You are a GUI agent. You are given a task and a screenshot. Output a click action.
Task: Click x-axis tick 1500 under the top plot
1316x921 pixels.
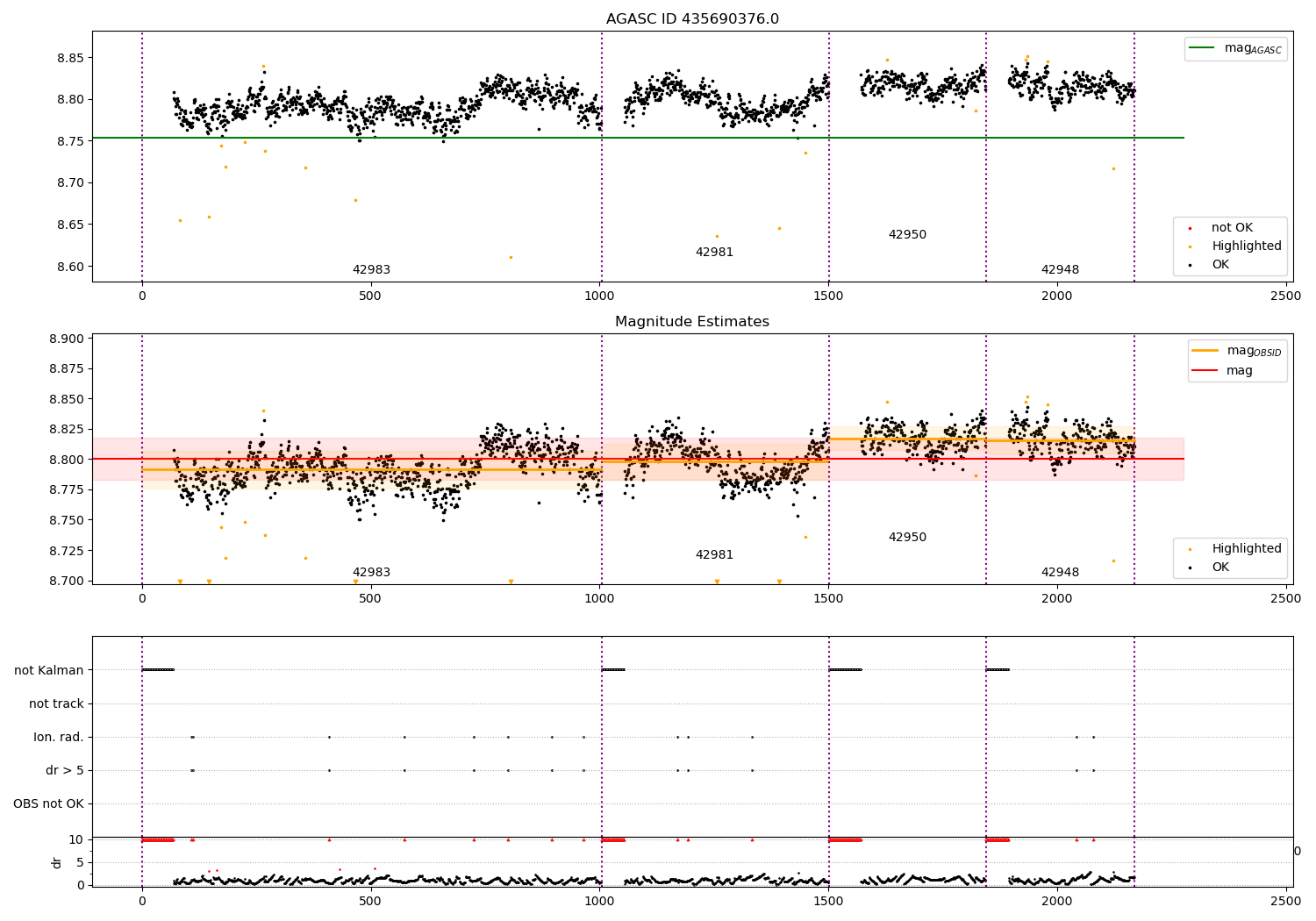click(x=828, y=296)
